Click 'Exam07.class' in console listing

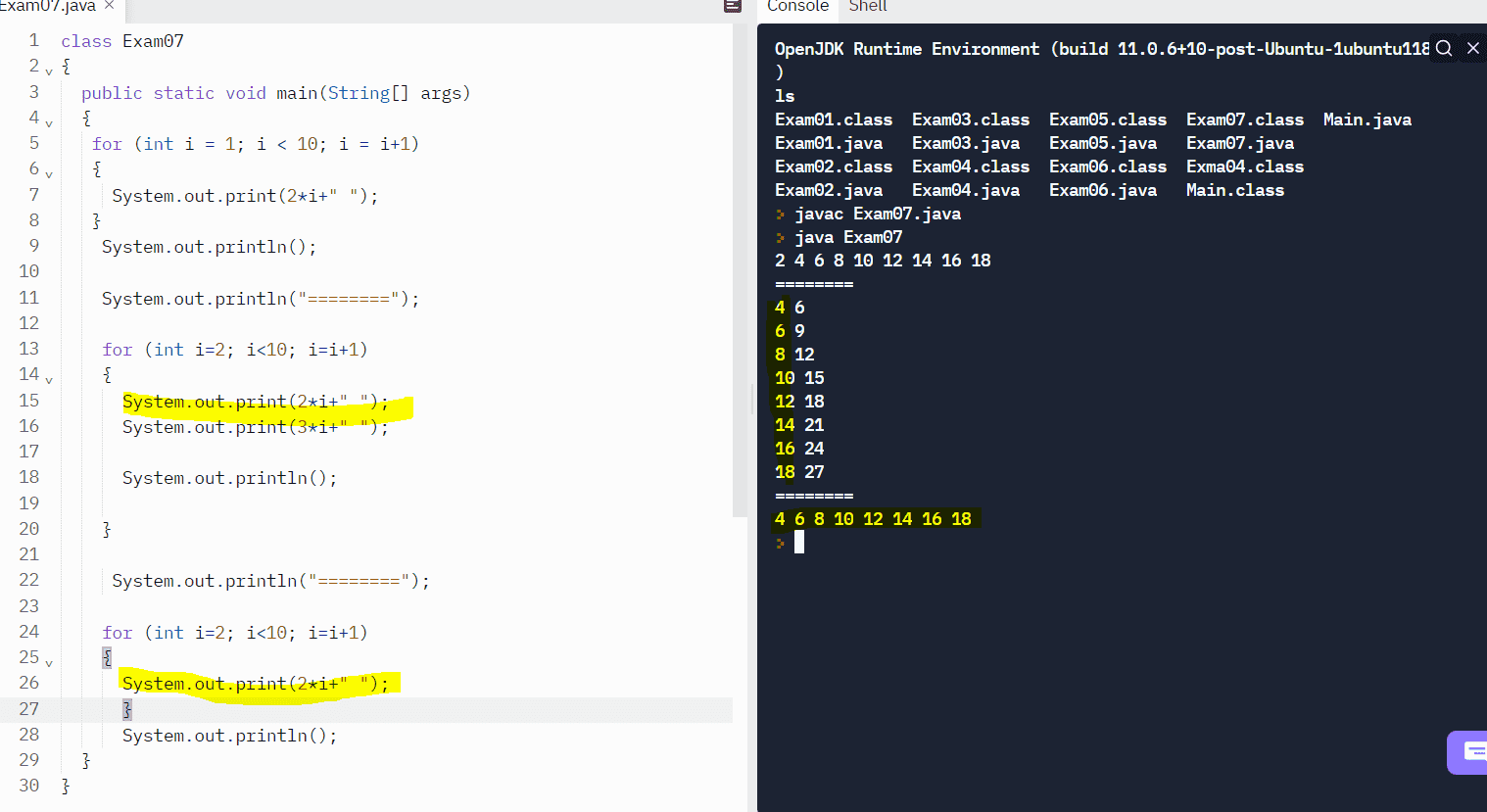click(1245, 119)
